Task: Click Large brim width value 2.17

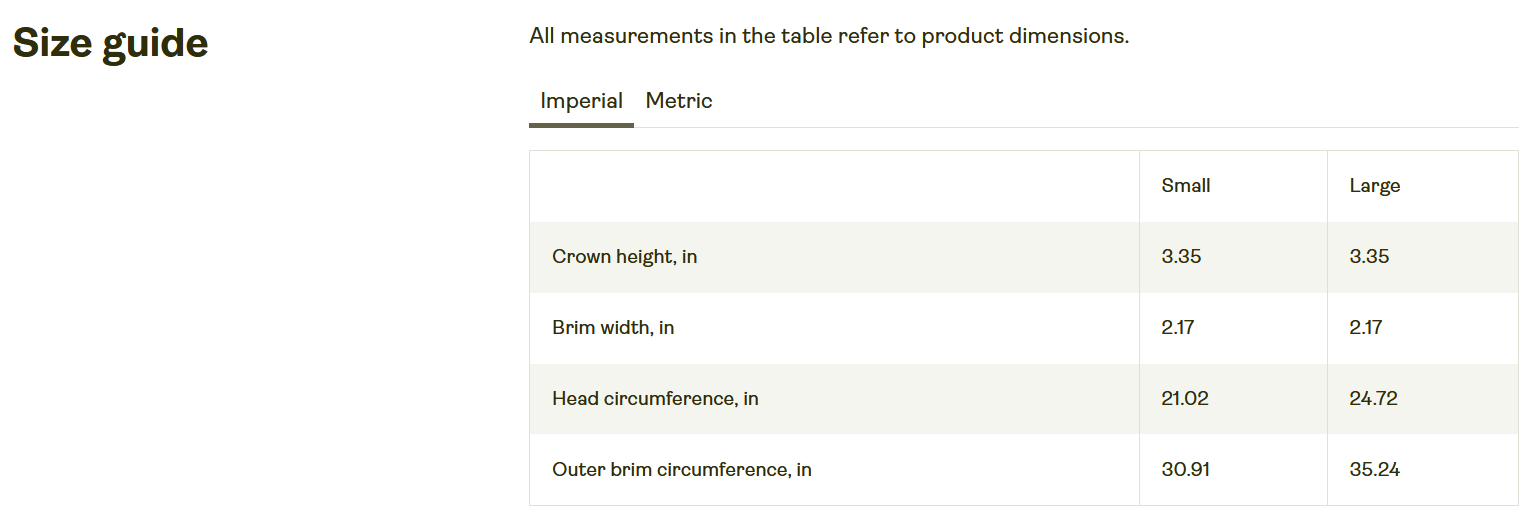Action: pos(1366,328)
